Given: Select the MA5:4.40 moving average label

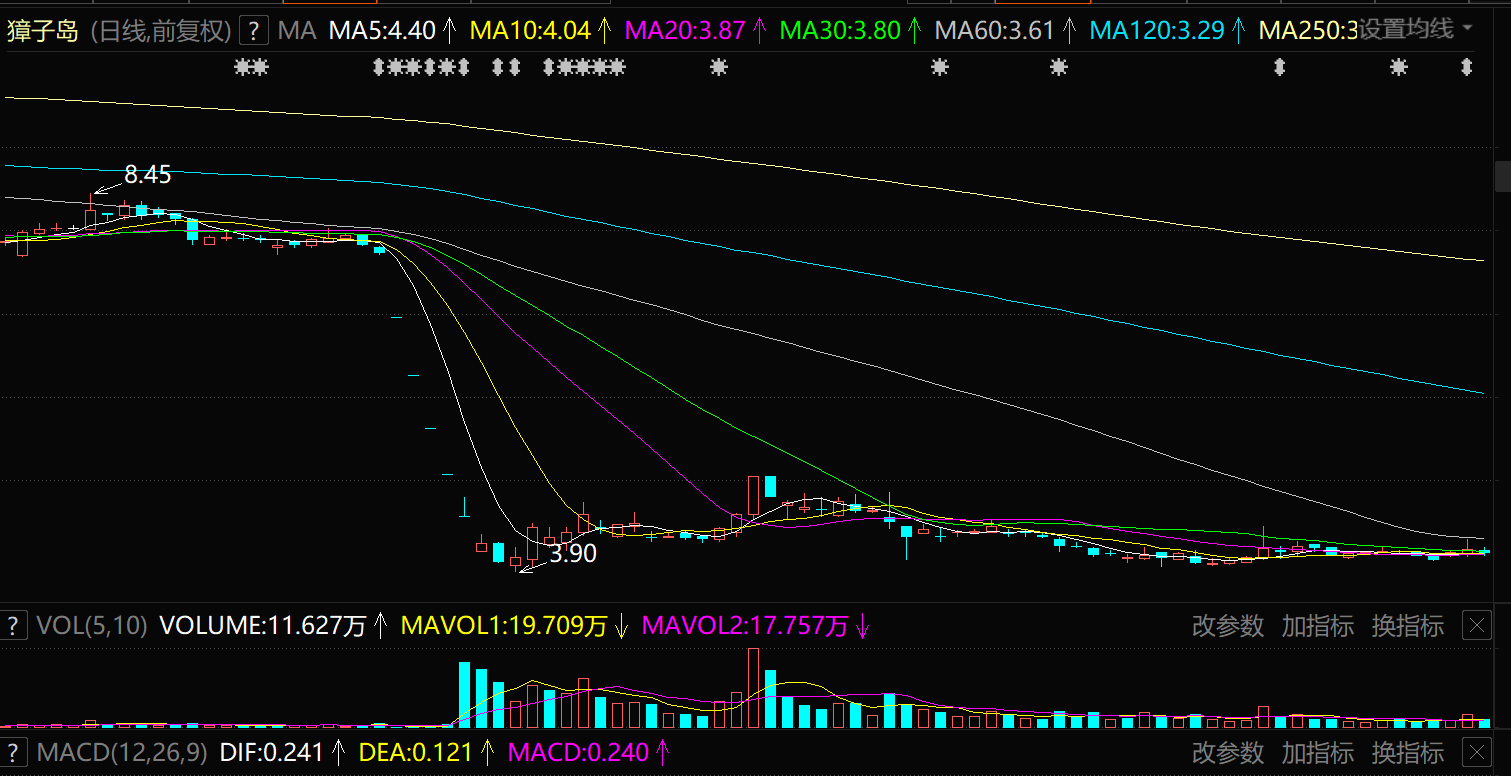Looking at the screenshot, I should [x=382, y=31].
